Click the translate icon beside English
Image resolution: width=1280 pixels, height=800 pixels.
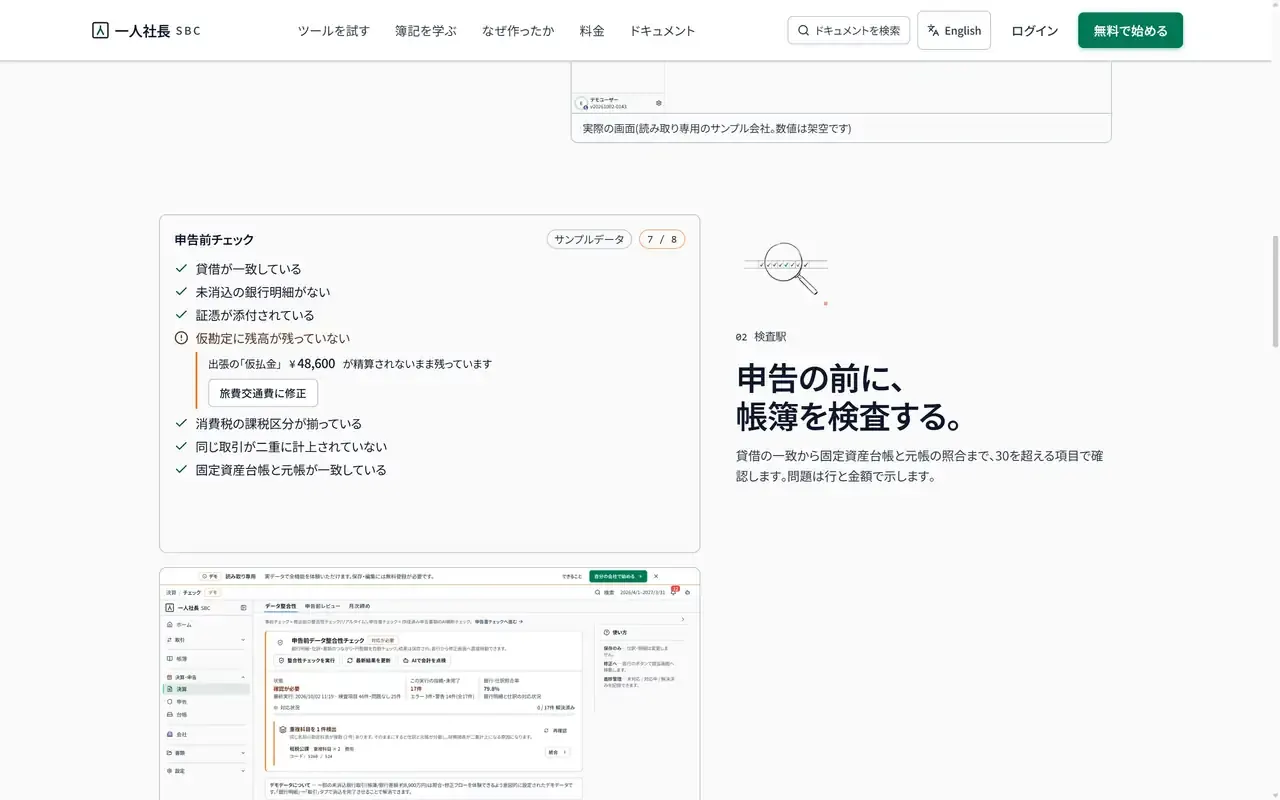point(933,30)
